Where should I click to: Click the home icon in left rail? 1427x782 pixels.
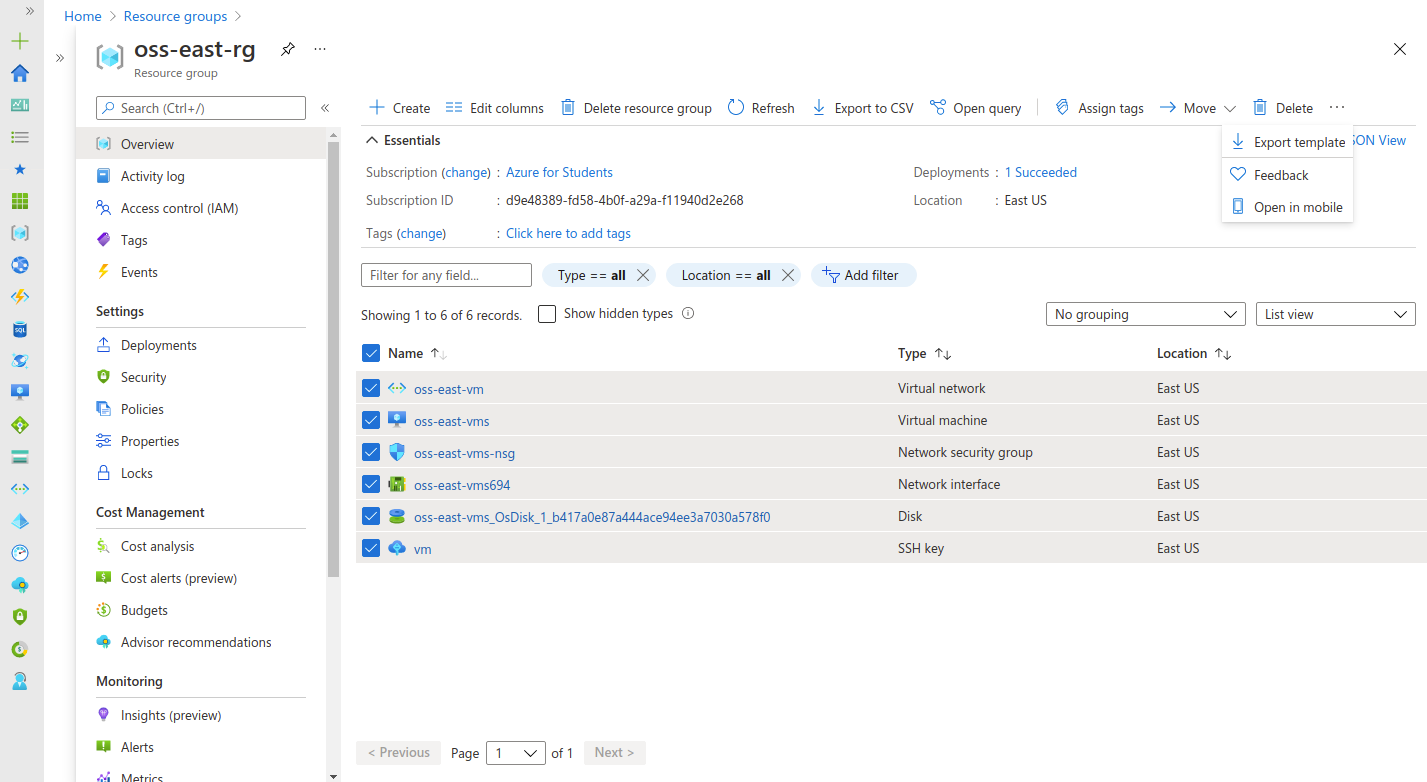click(x=20, y=73)
